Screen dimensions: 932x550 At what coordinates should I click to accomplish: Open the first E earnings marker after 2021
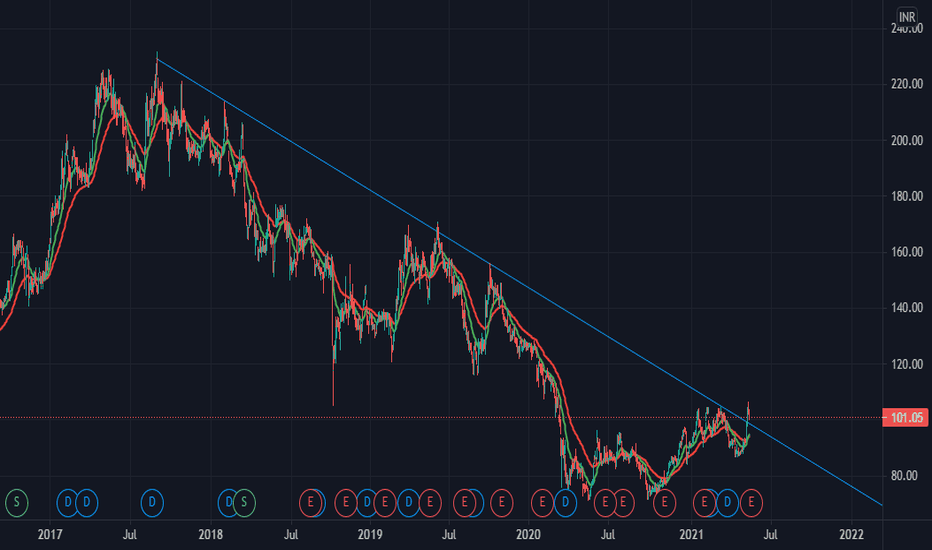pyautogui.click(x=704, y=503)
